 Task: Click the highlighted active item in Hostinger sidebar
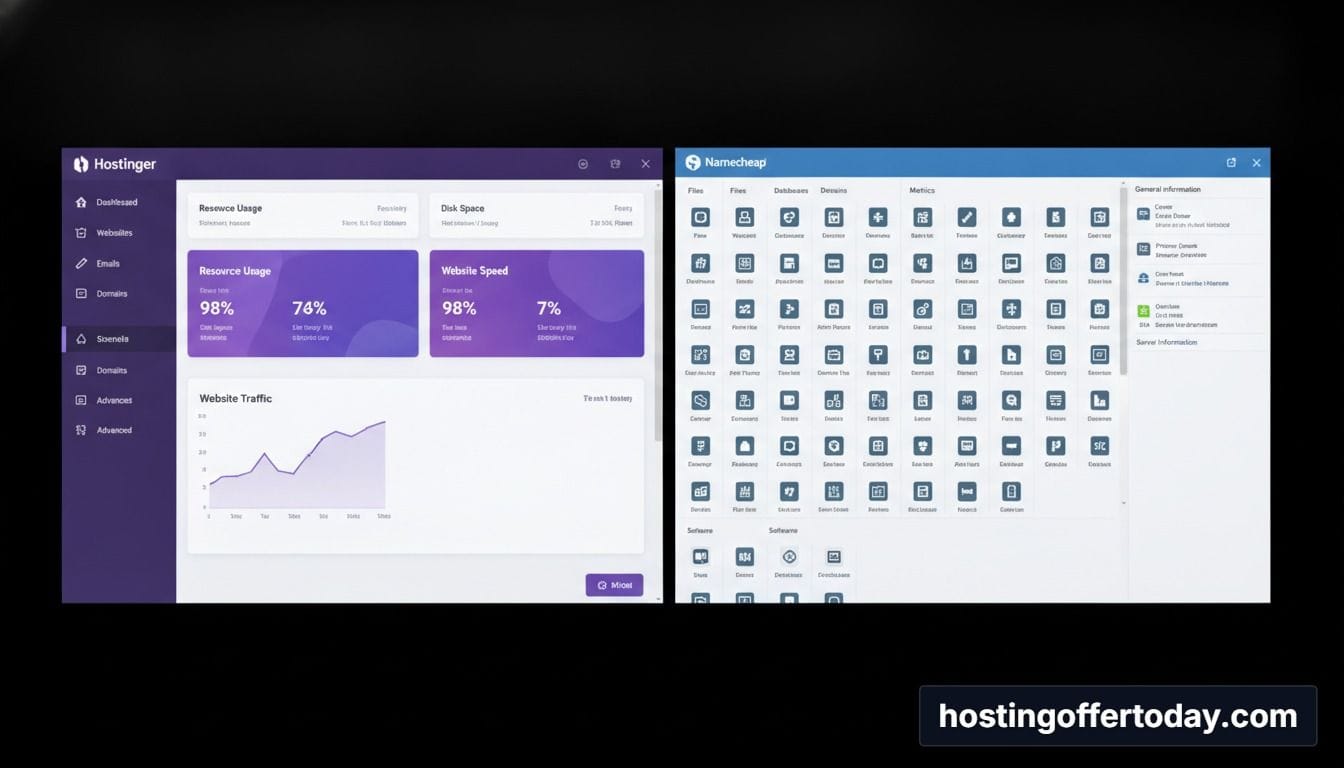point(119,339)
